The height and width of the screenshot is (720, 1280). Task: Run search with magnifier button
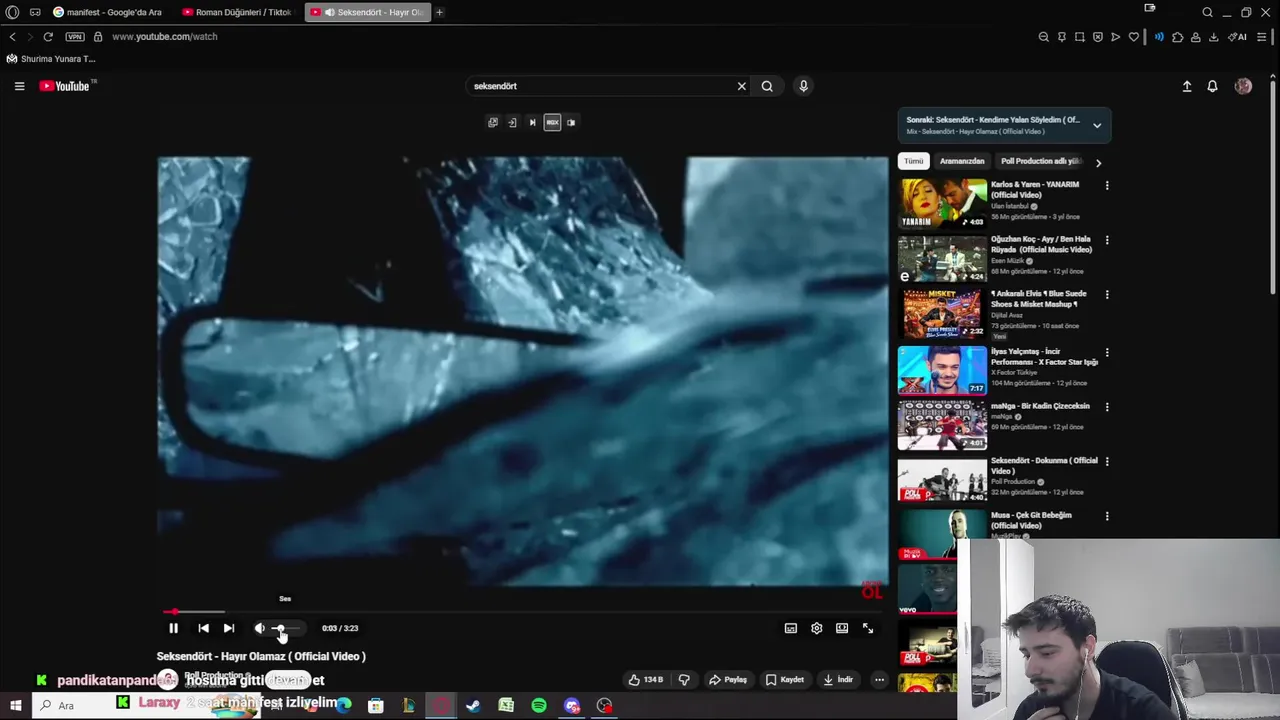767,86
